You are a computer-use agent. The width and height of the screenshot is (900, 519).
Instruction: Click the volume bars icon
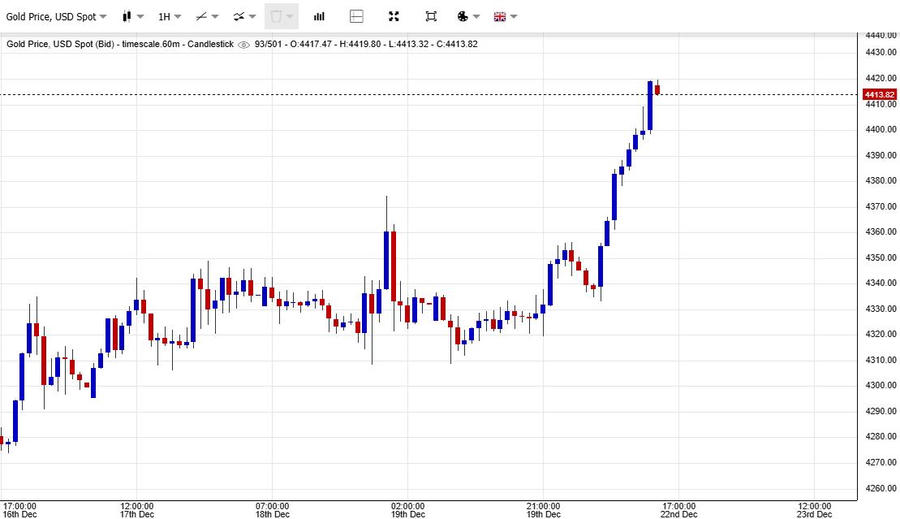coord(319,17)
